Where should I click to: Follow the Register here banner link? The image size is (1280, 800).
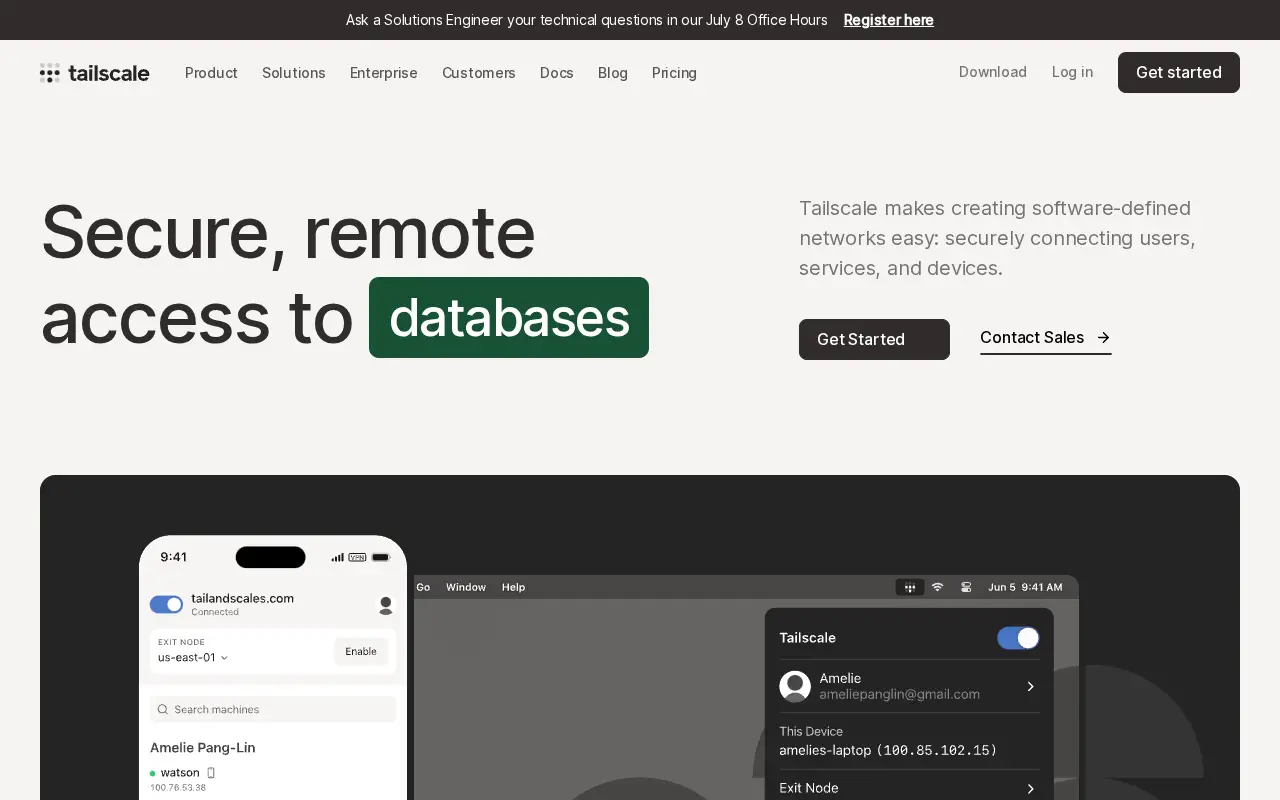(889, 20)
